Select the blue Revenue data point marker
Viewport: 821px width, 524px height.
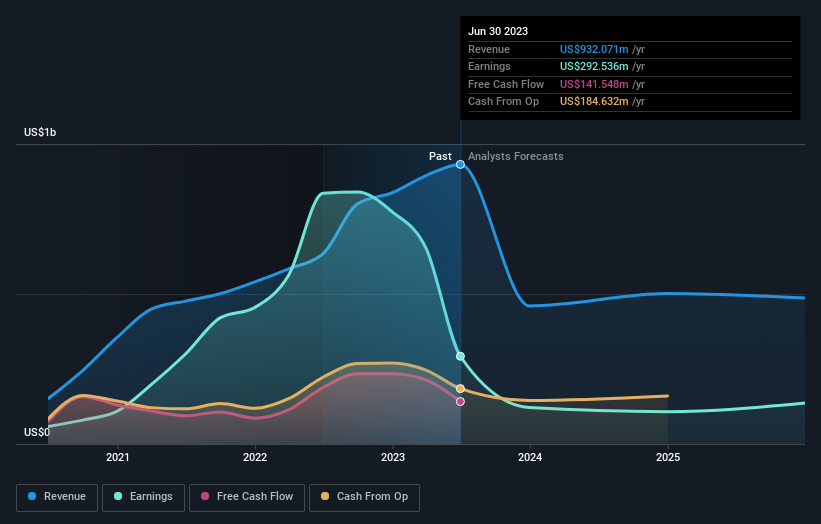pyautogui.click(x=460, y=164)
